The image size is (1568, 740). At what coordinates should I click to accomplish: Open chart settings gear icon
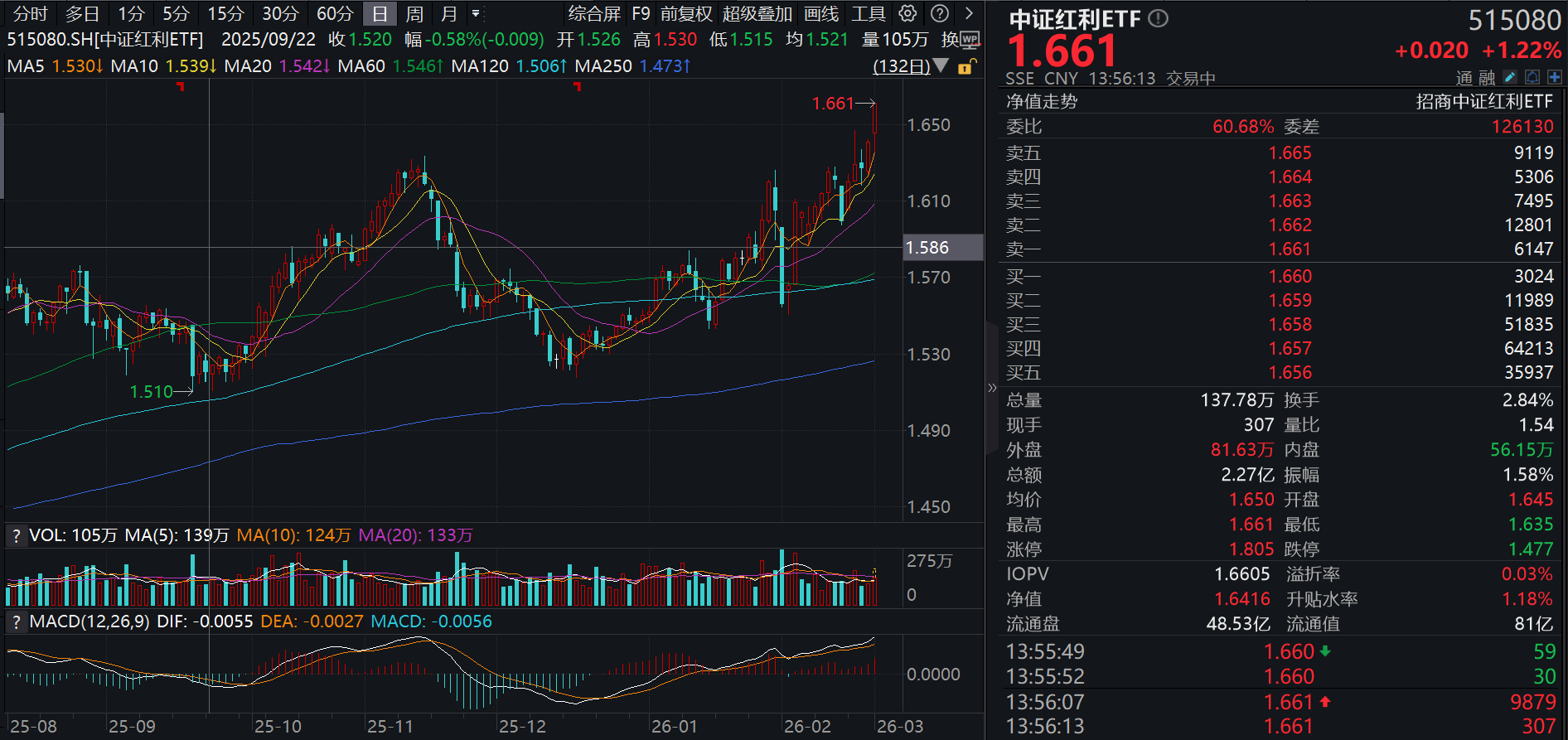click(x=907, y=13)
